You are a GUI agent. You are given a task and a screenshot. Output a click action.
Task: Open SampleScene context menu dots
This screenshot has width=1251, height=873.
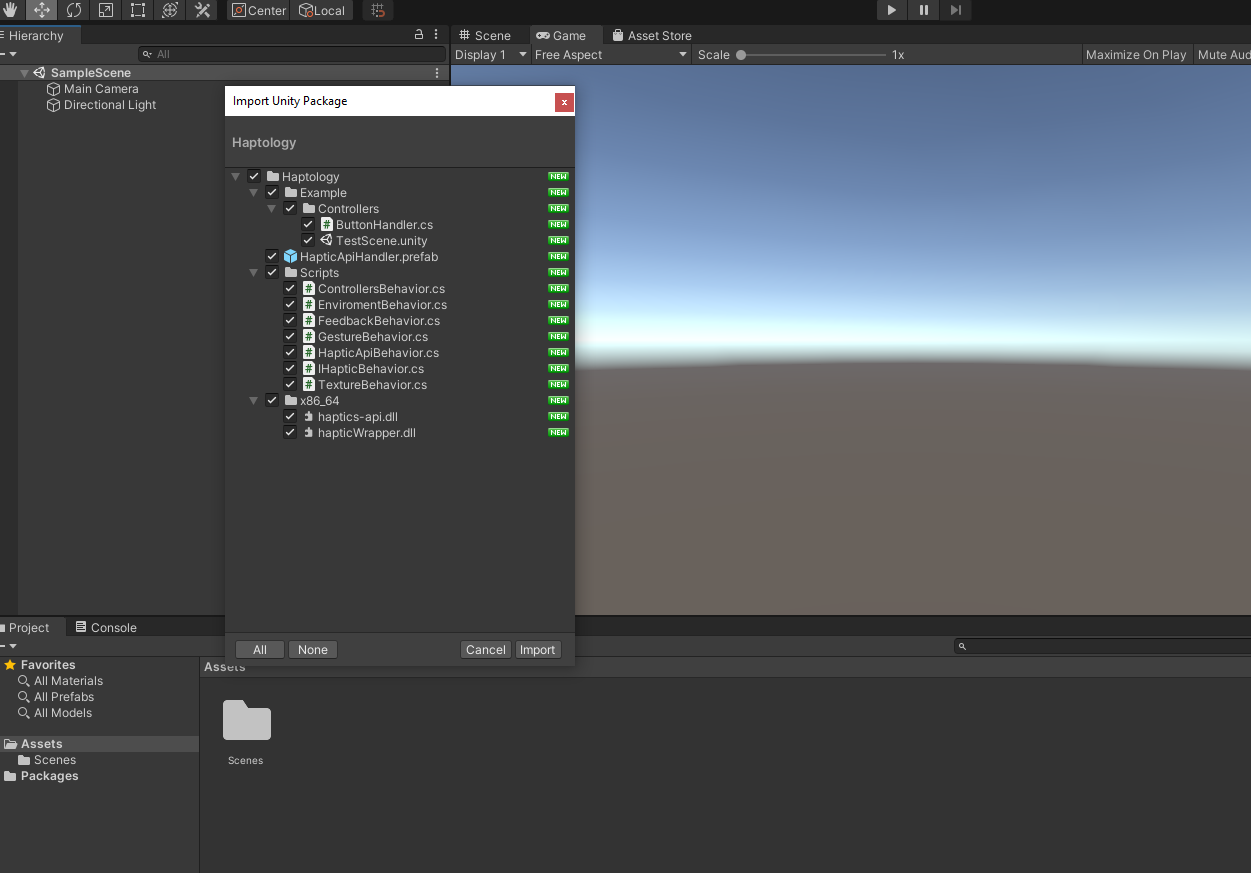pos(437,73)
